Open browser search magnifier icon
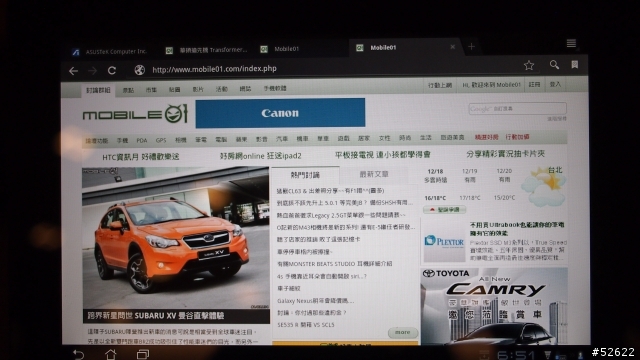 [554, 64]
